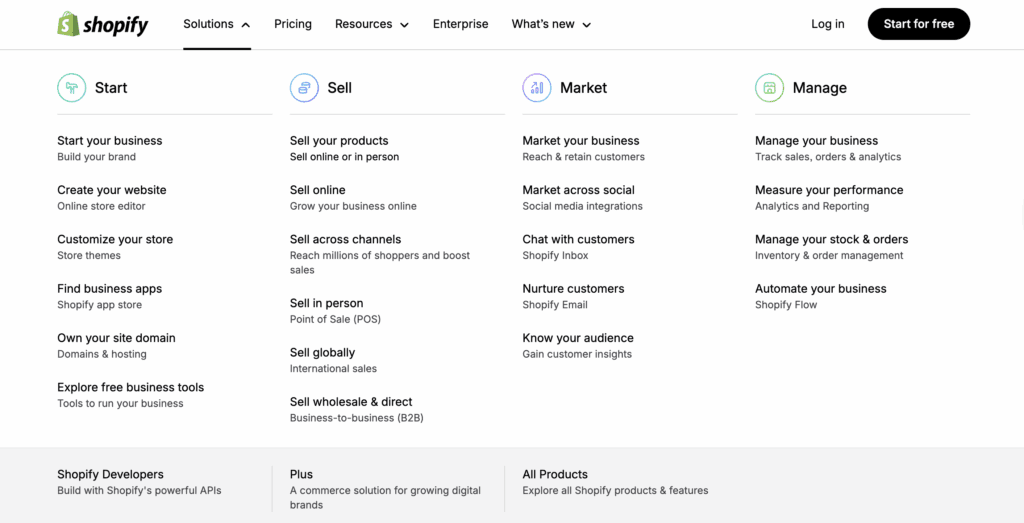Click the Sell section cards icon
This screenshot has height=523, width=1024.
point(304,87)
